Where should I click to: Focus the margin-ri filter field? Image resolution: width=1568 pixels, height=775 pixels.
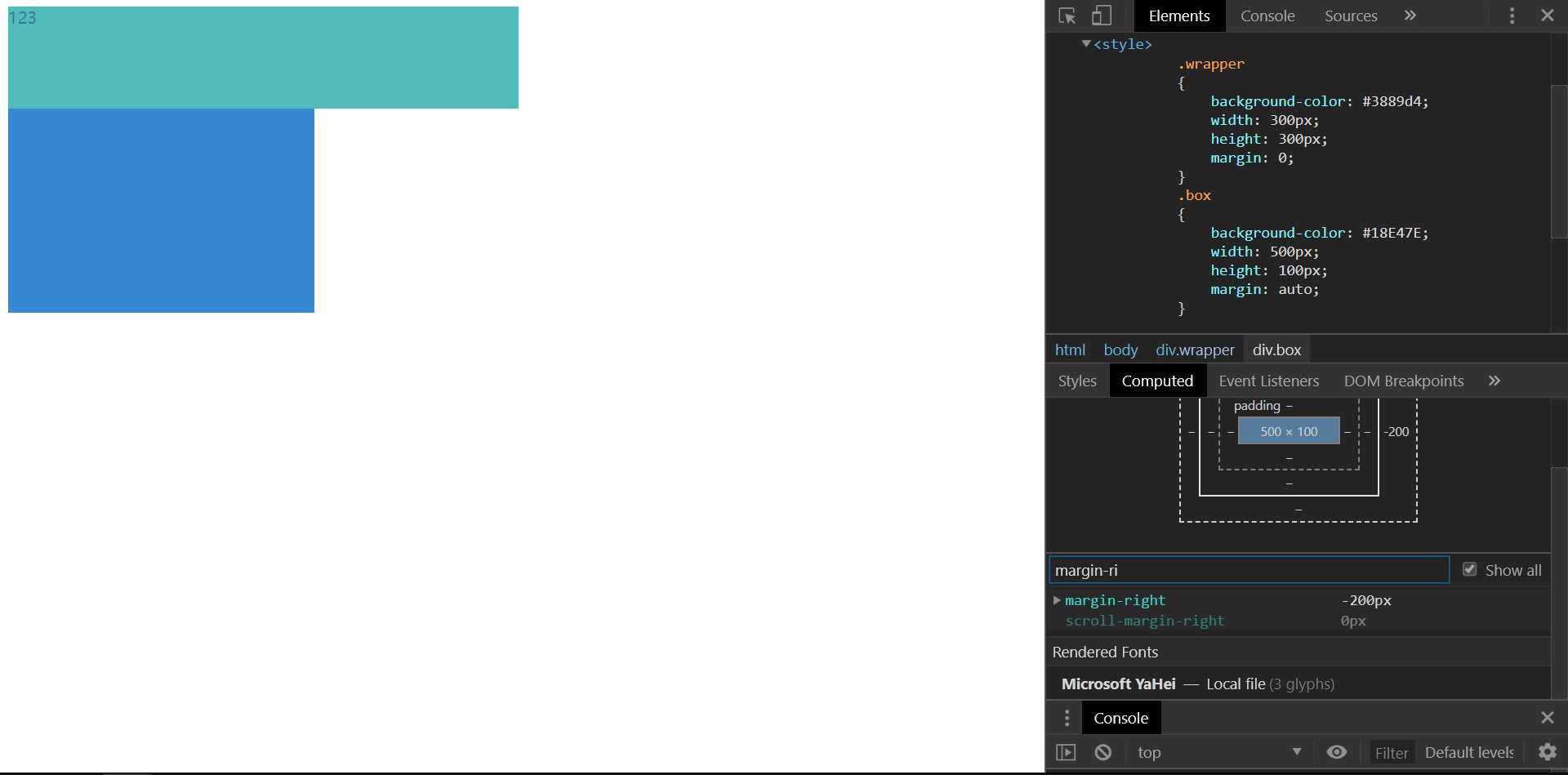coord(1249,570)
